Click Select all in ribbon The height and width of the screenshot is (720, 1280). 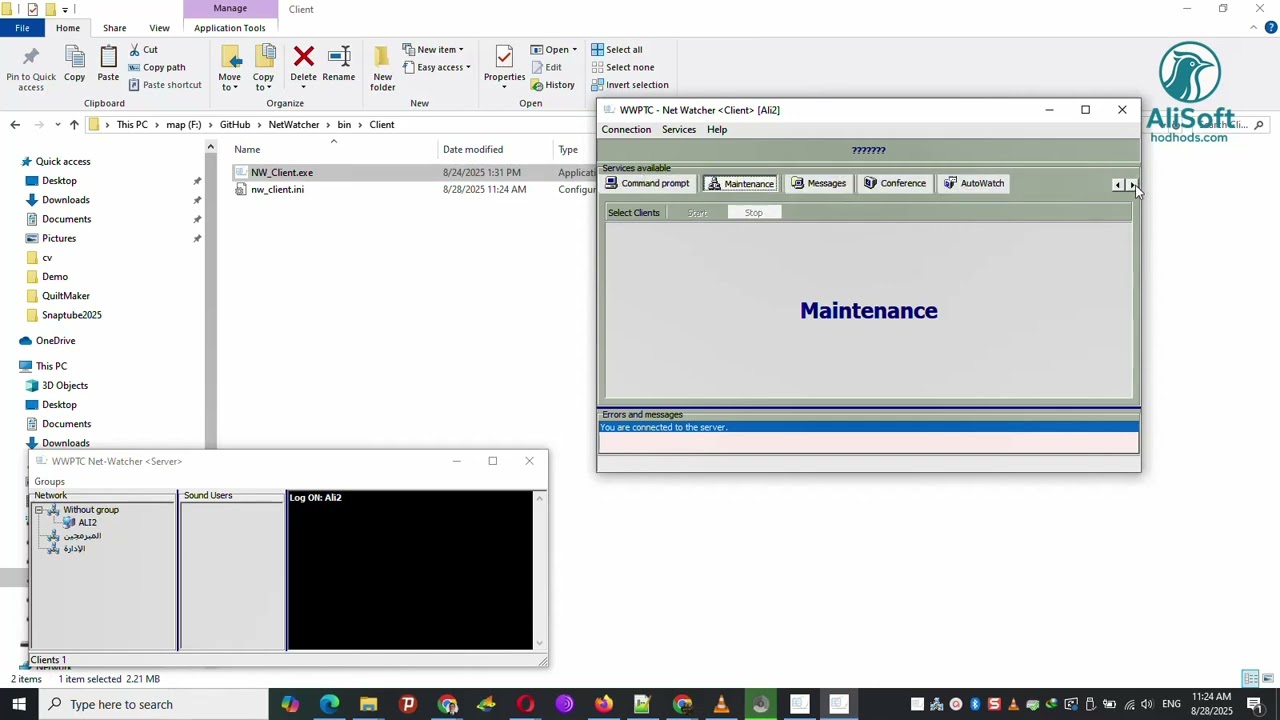(x=616, y=49)
